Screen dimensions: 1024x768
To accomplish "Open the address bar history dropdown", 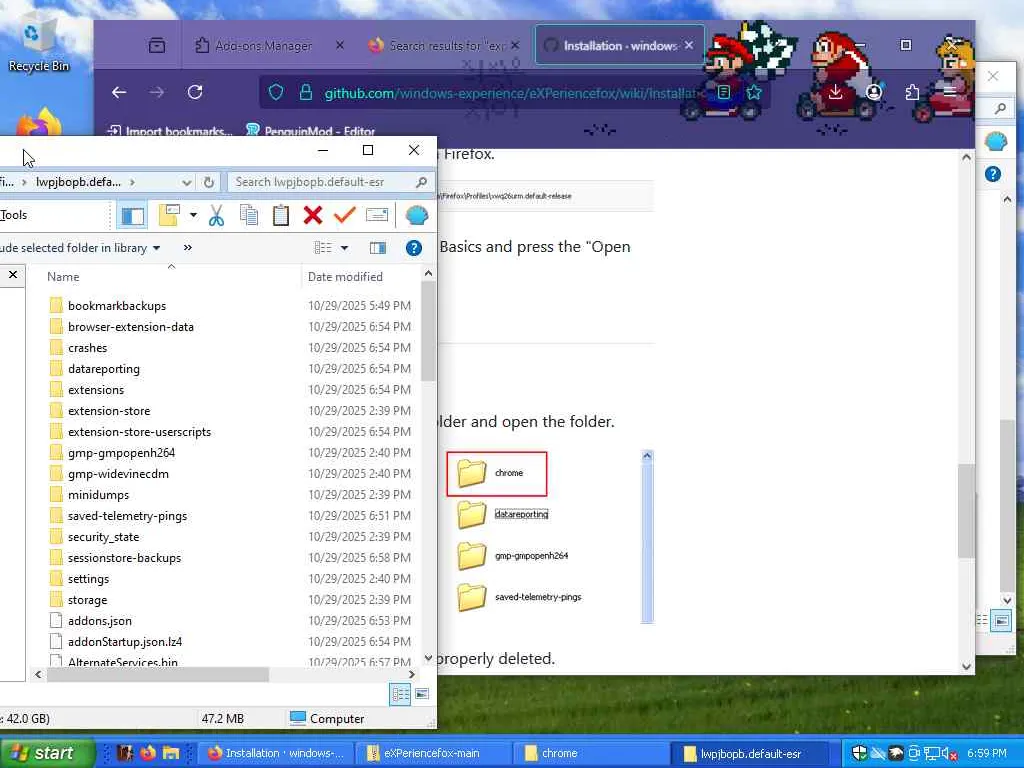I will pos(186,182).
